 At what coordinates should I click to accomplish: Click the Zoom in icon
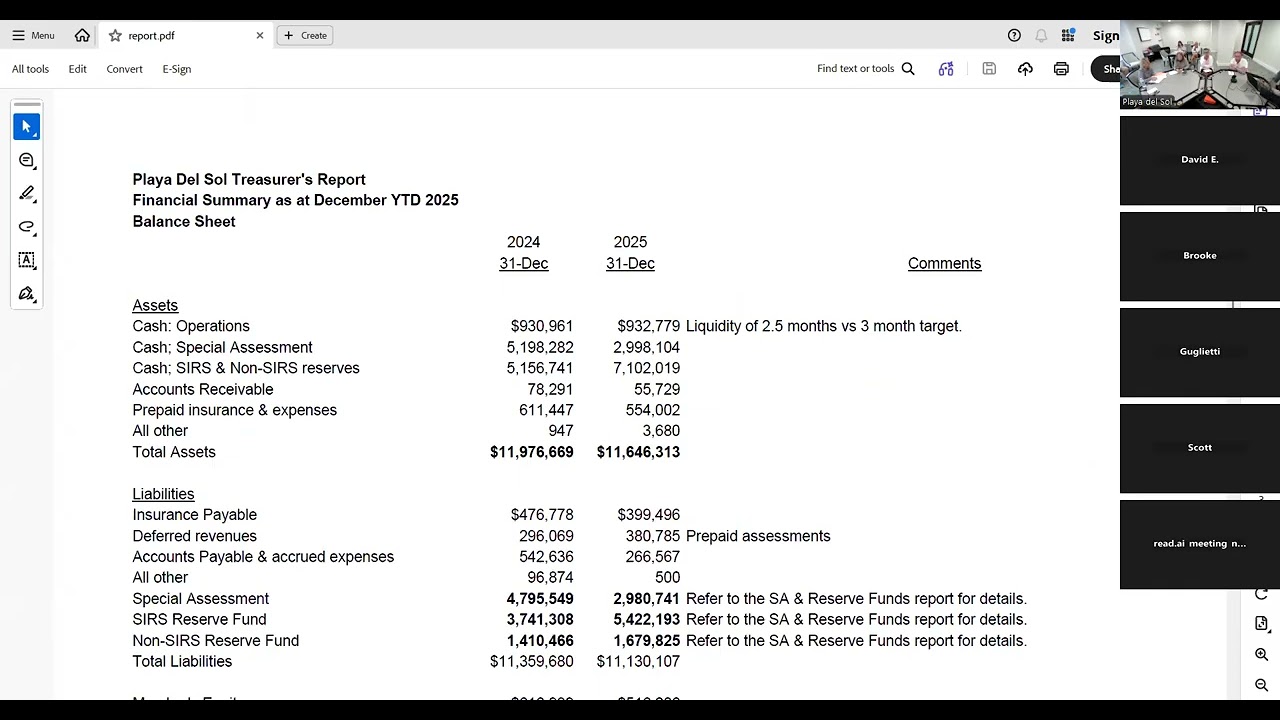pyautogui.click(x=1261, y=655)
